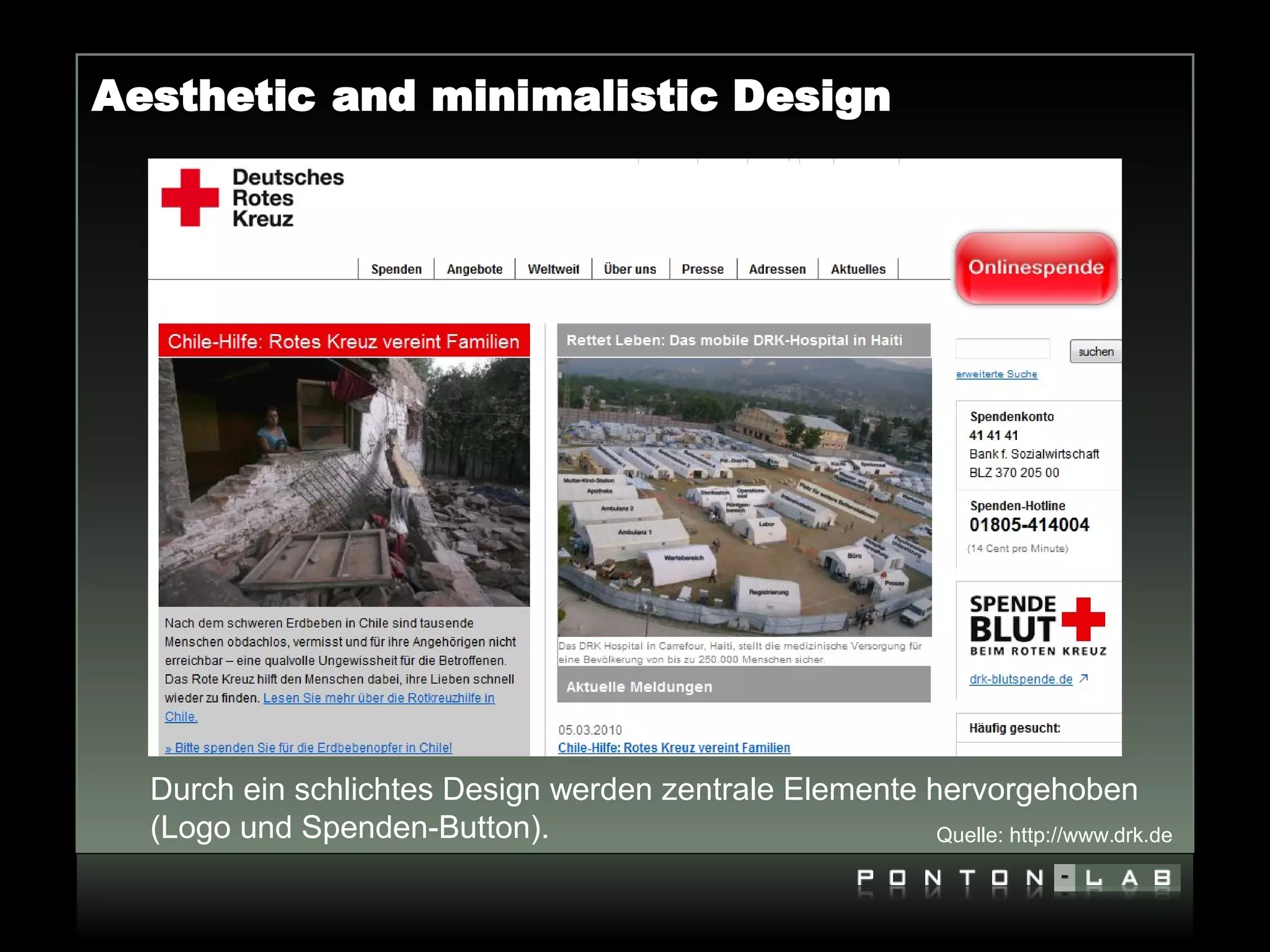Click the Chile earthquake rubble photo
This screenshot has width=1270, height=952.
344,482
